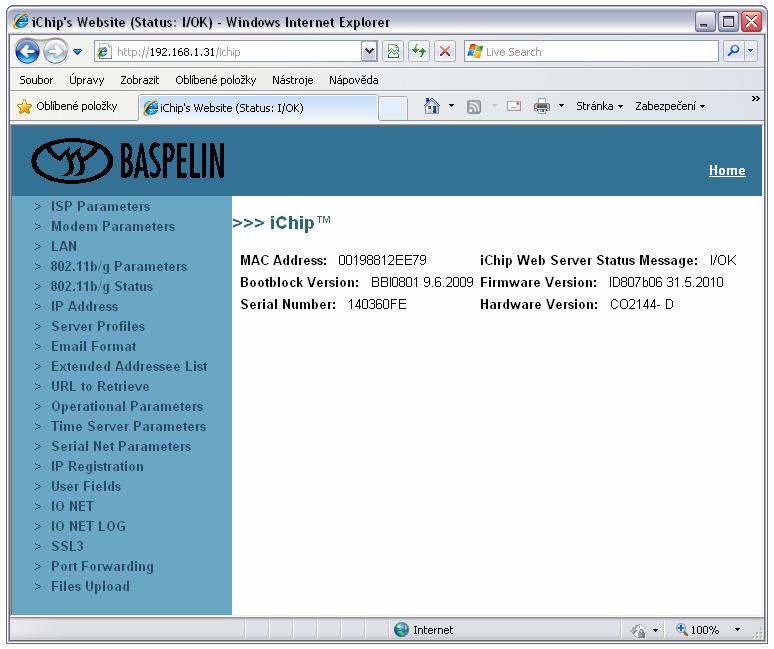Click firmware version ID807b06 31.5.2010
This screenshot has height=649, width=774.
[x=666, y=282]
